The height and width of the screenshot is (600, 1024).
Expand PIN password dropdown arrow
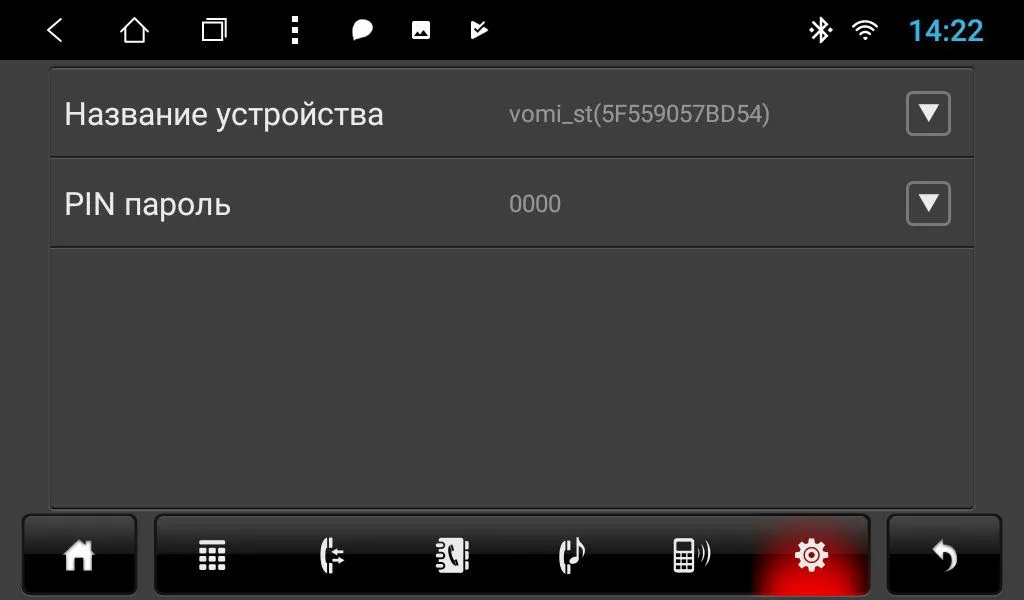tap(928, 204)
